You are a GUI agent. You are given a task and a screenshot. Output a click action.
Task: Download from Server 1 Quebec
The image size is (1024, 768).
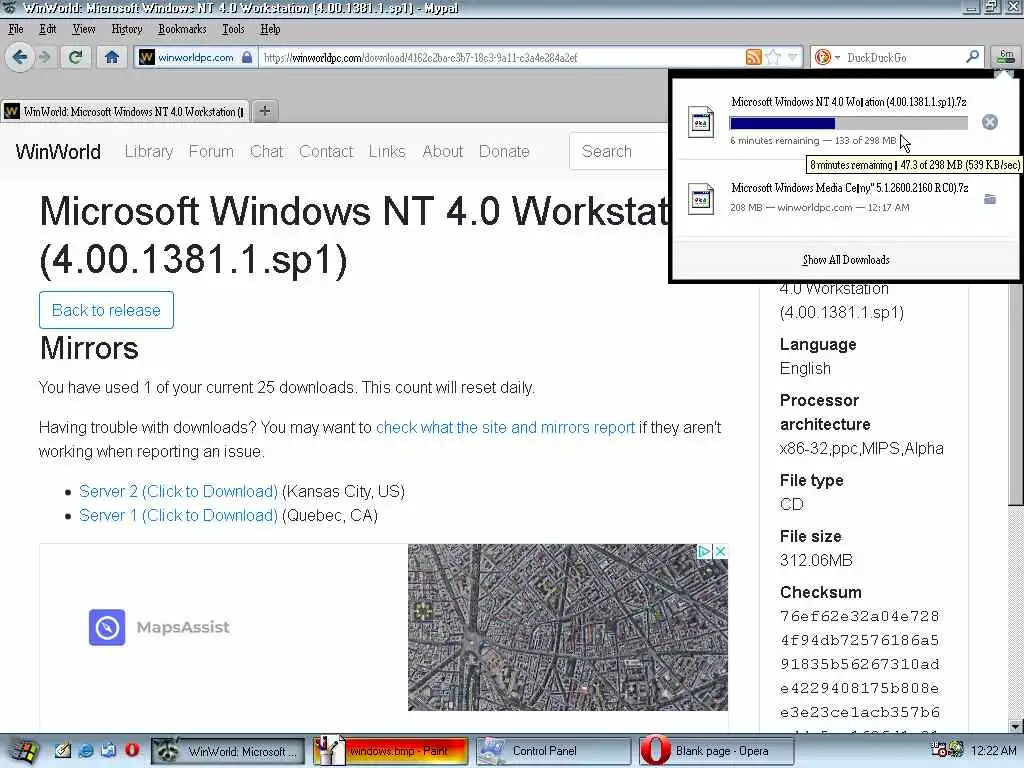(x=178, y=515)
